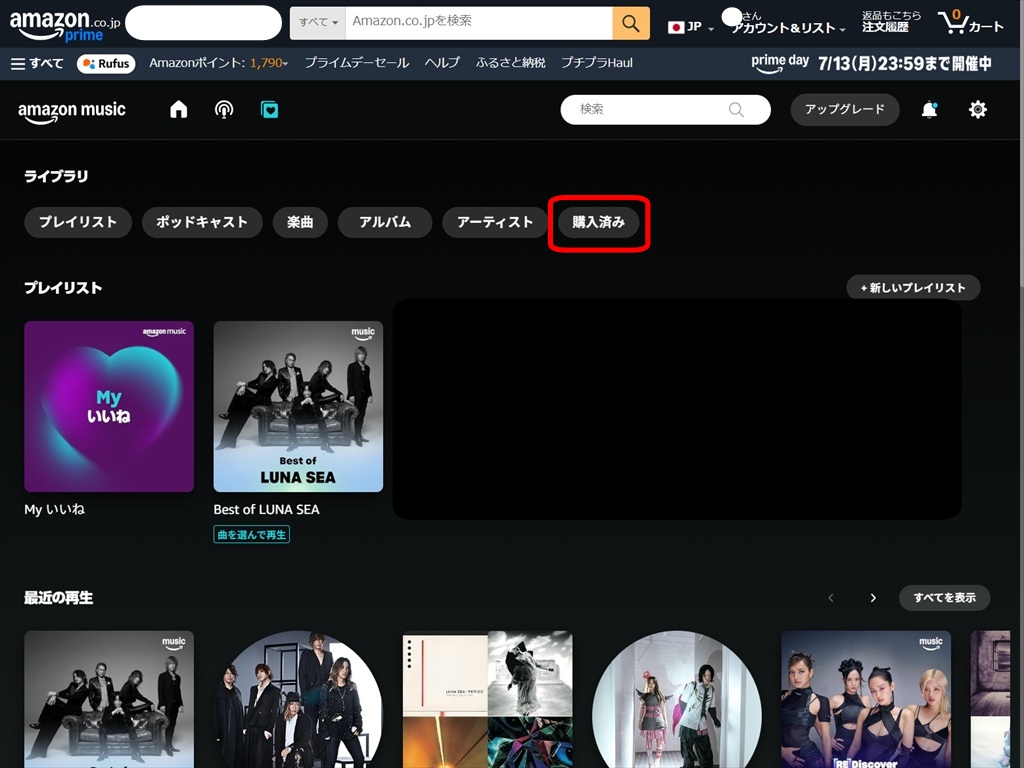This screenshot has height=768, width=1024.
Task: Open ふるさと納税 link
Action: point(510,63)
